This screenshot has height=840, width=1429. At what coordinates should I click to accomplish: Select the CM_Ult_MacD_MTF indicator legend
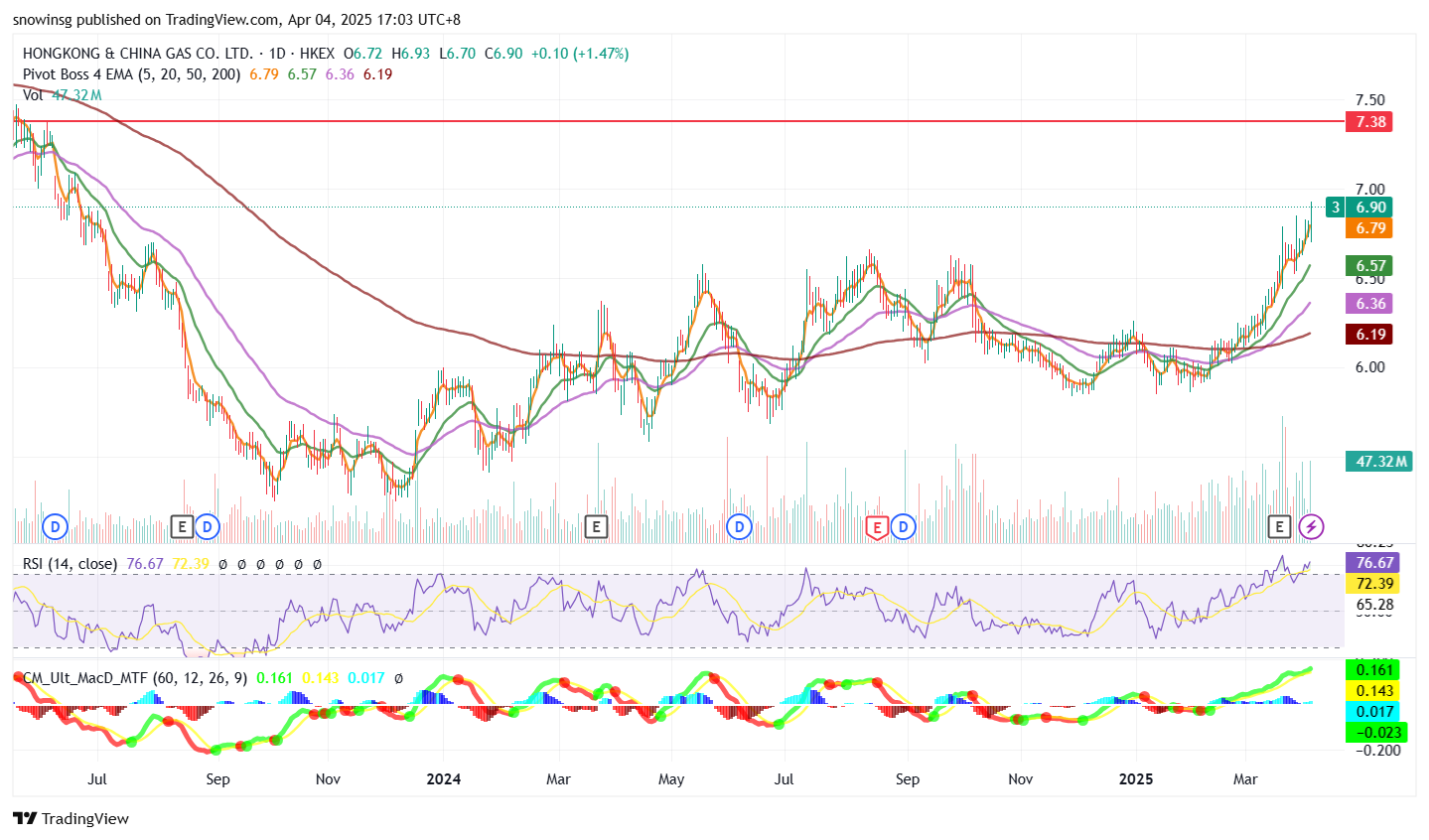[x=135, y=678]
